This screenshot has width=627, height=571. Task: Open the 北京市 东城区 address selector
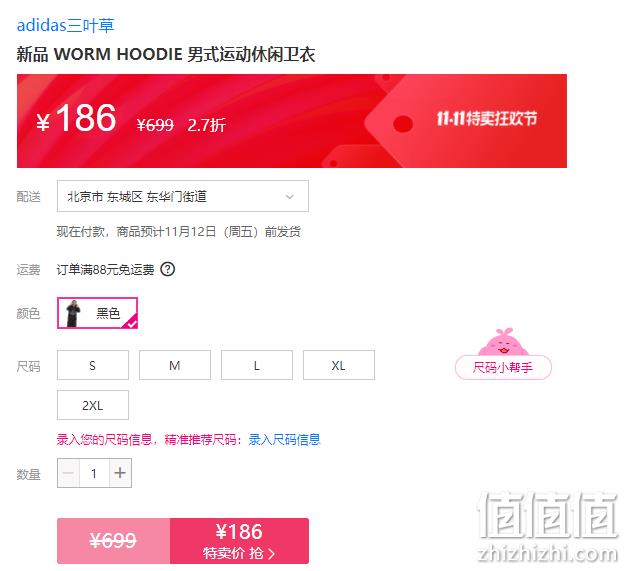click(x=183, y=196)
